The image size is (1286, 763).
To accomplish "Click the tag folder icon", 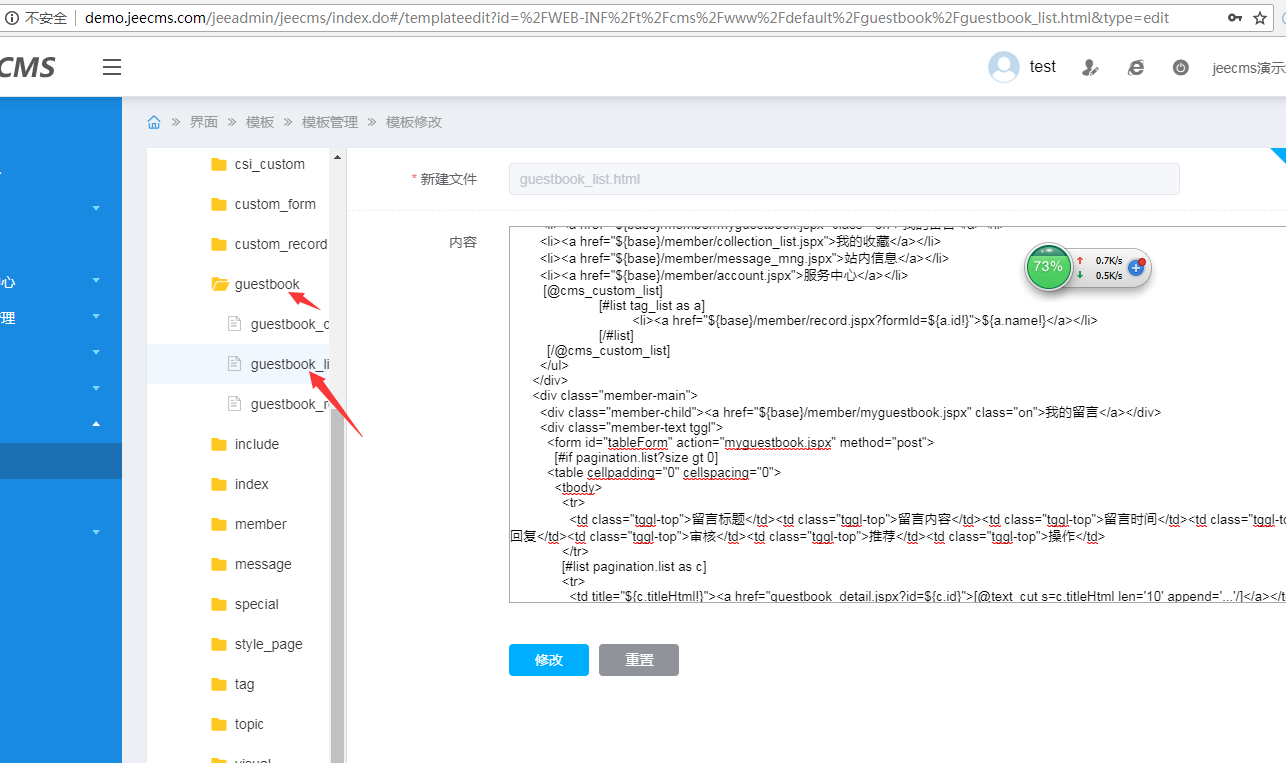I will pos(219,684).
